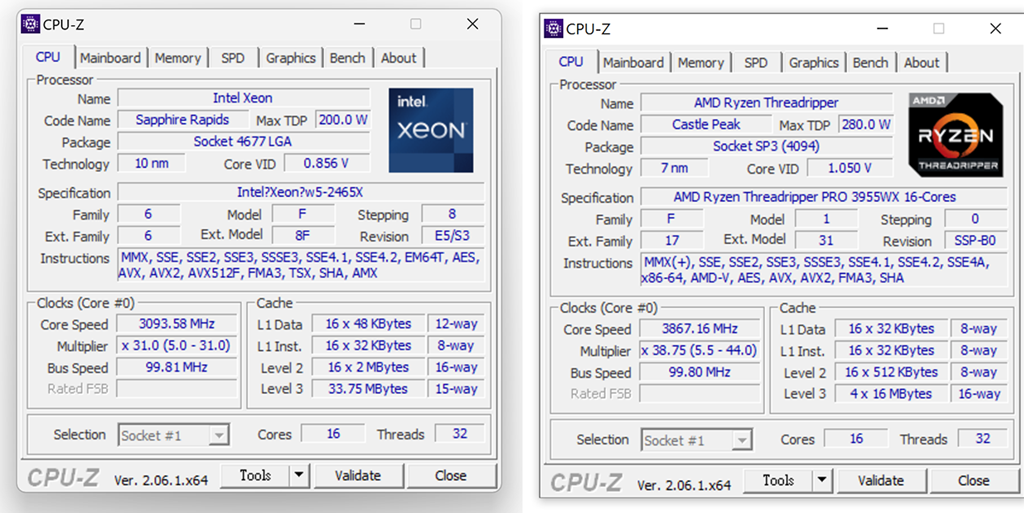
Task: Close the right CPU-Z window with the X button
Action: [995, 29]
